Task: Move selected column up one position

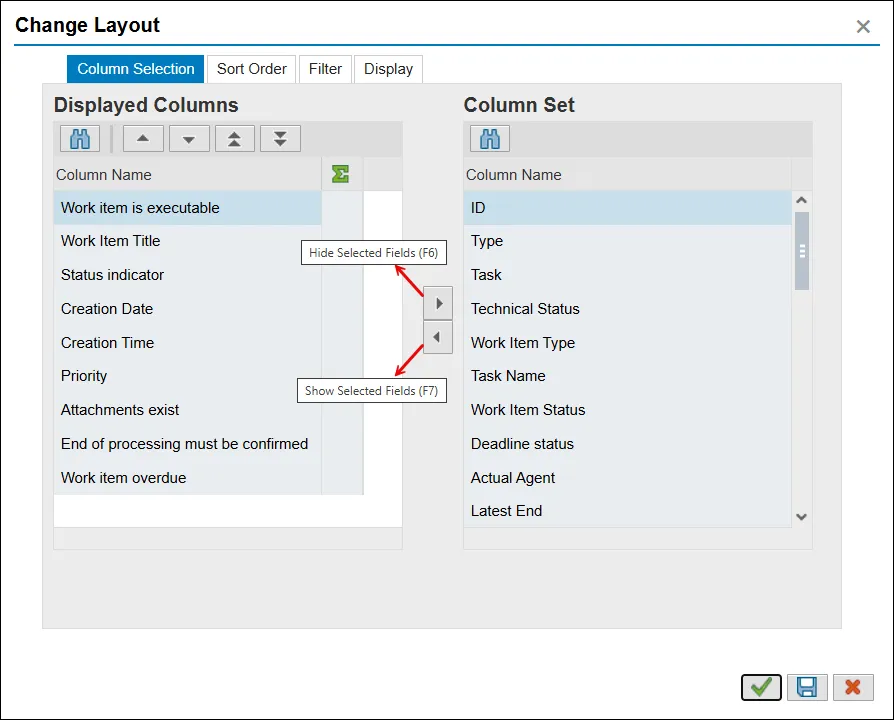Action: pos(143,139)
